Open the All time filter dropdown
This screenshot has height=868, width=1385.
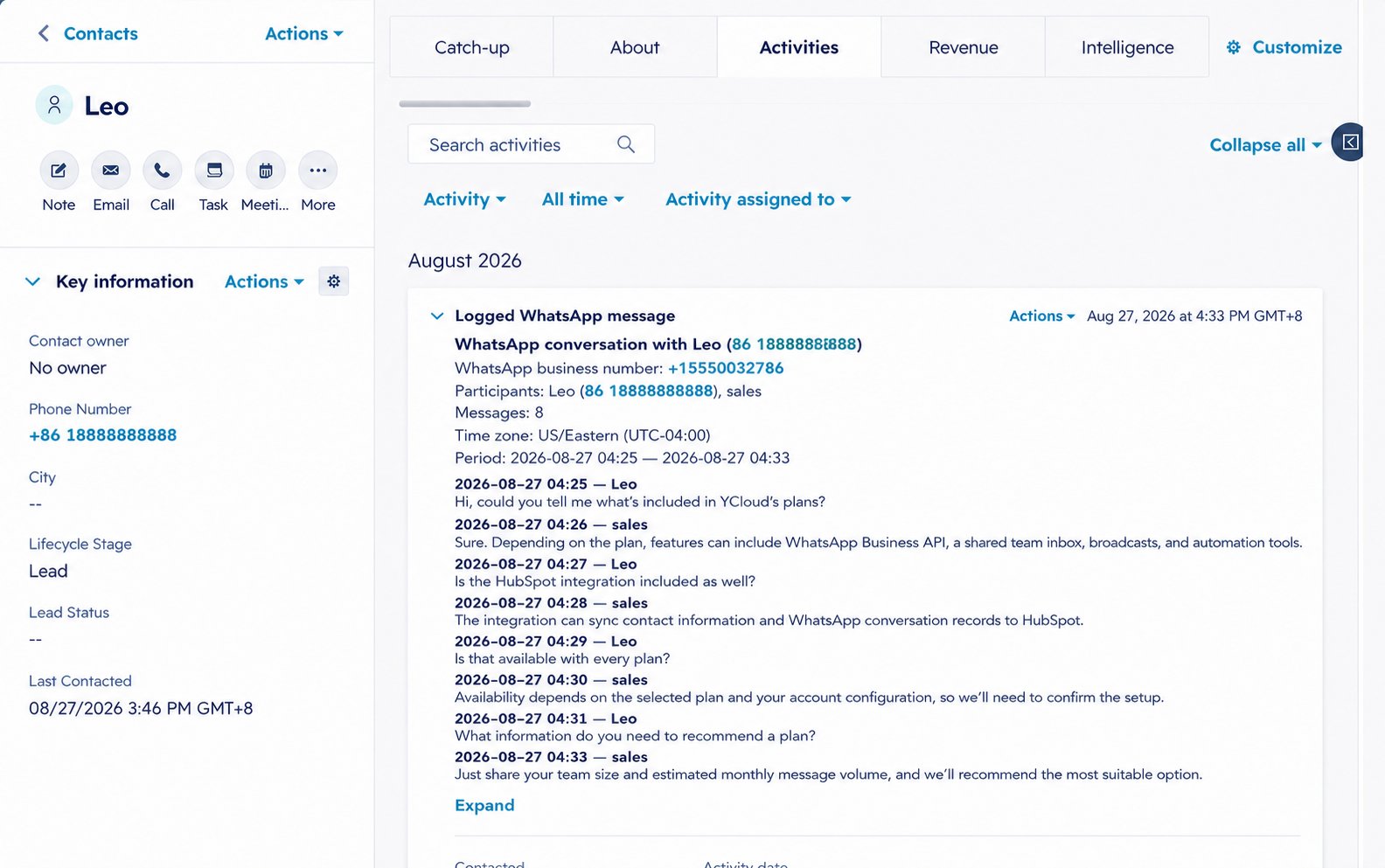click(x=582, y=199)
